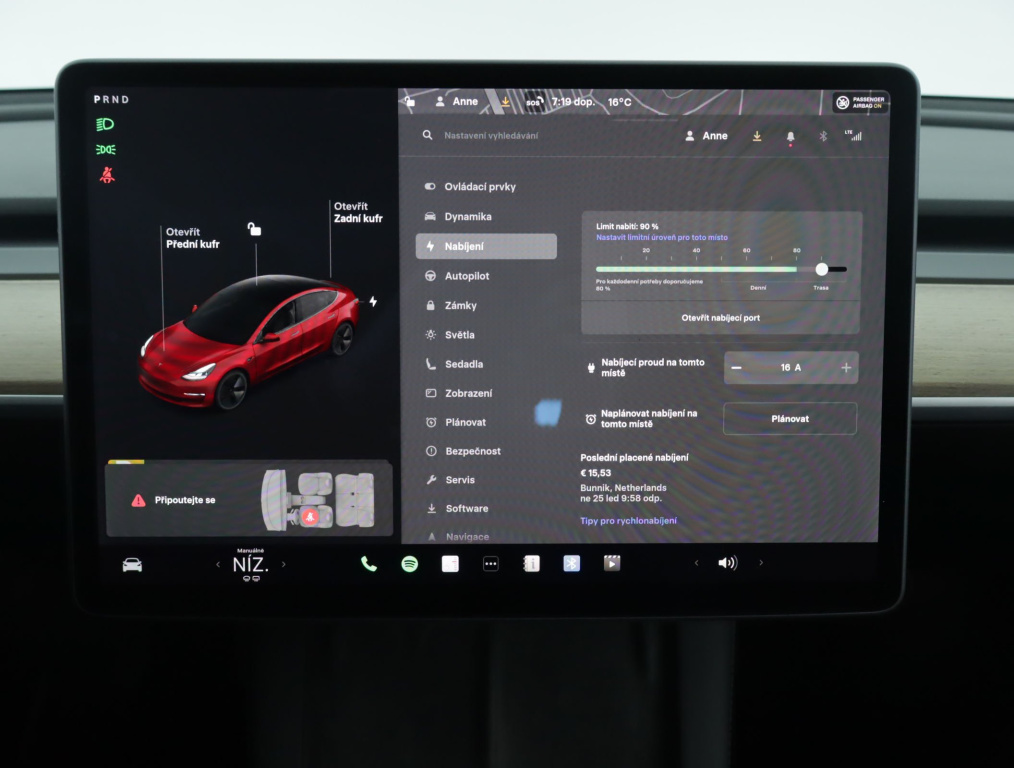The image size is (1014, 768).
Task: Open the Anne profile in map status bar
Action: click(x=457, y=101)
